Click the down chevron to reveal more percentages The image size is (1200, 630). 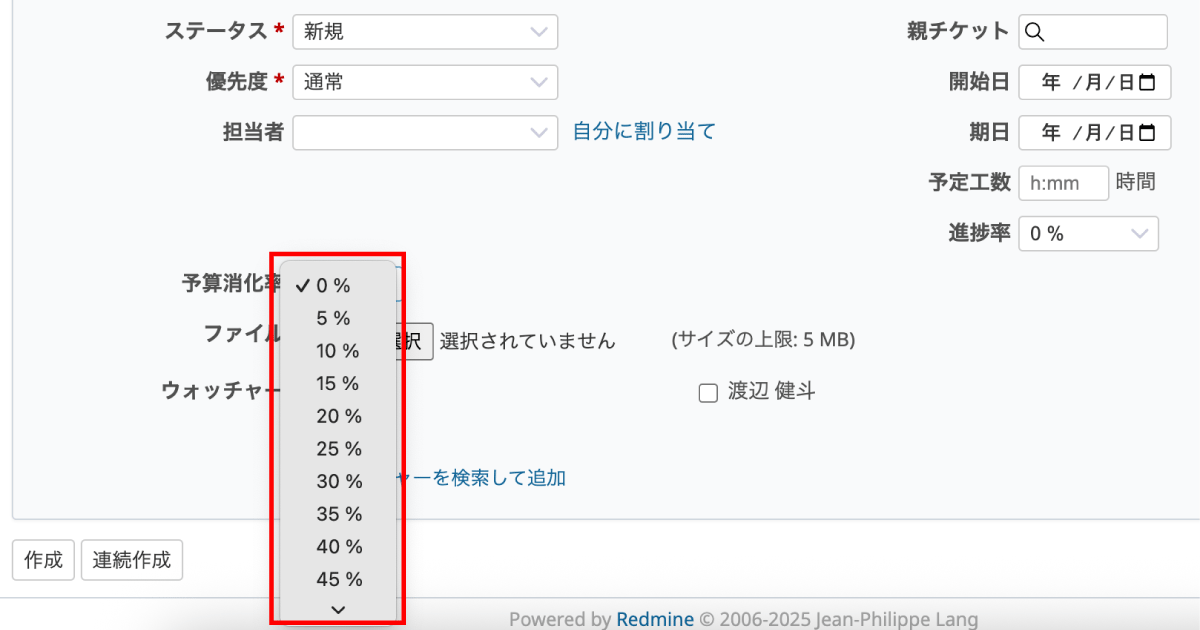(338, 608)
